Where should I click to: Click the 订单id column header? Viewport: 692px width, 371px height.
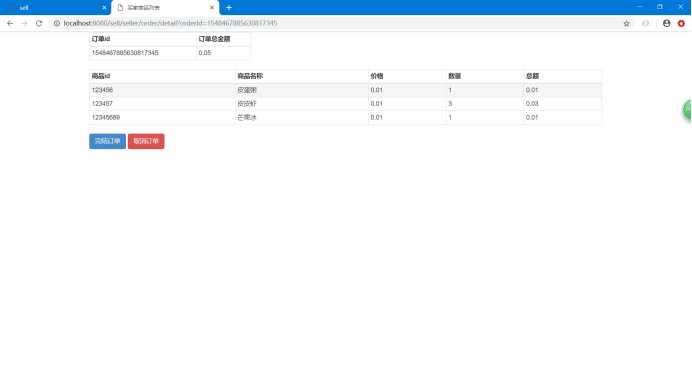tap(143, 39)
